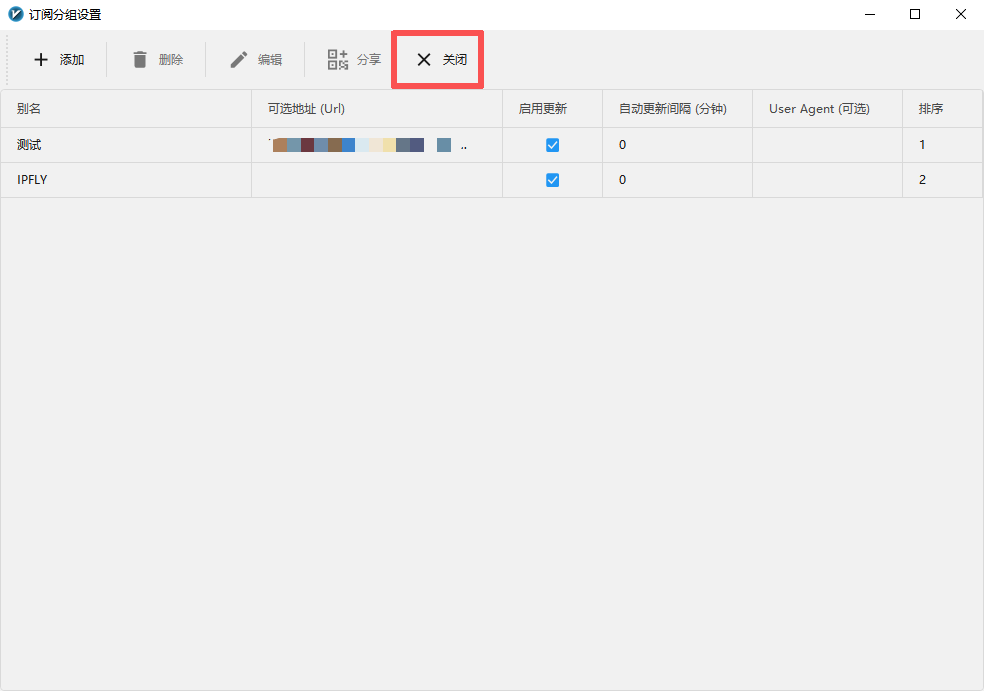Screen dimensions: 984x691
Task: Click the 自动更新间隔 (分钟) column header
Action: [x=672, y=109]
